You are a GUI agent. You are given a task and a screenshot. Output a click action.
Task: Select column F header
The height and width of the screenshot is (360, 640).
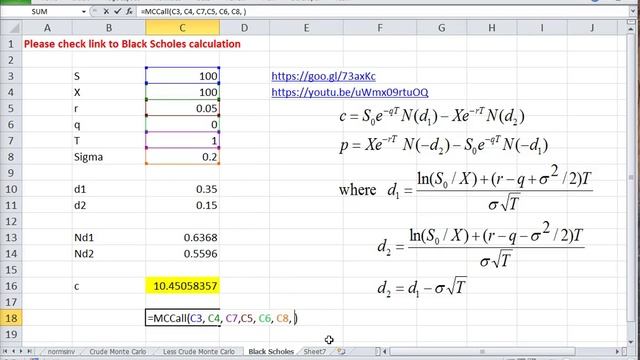[380, 28]
